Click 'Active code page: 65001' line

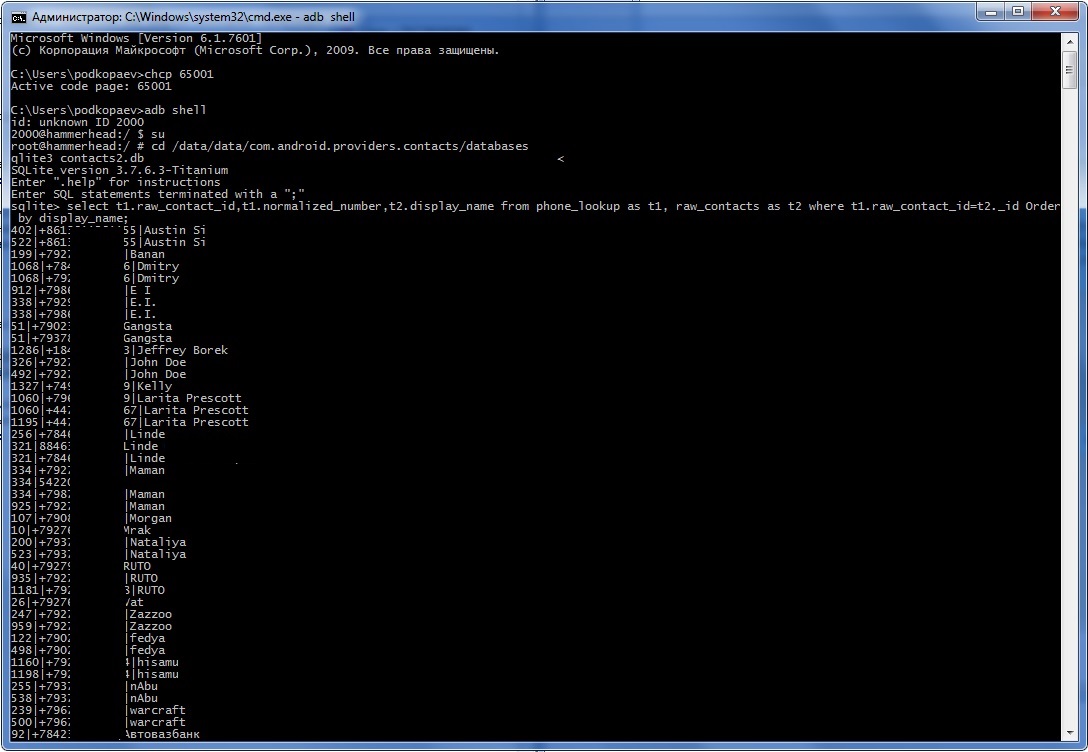click(91, 86)
